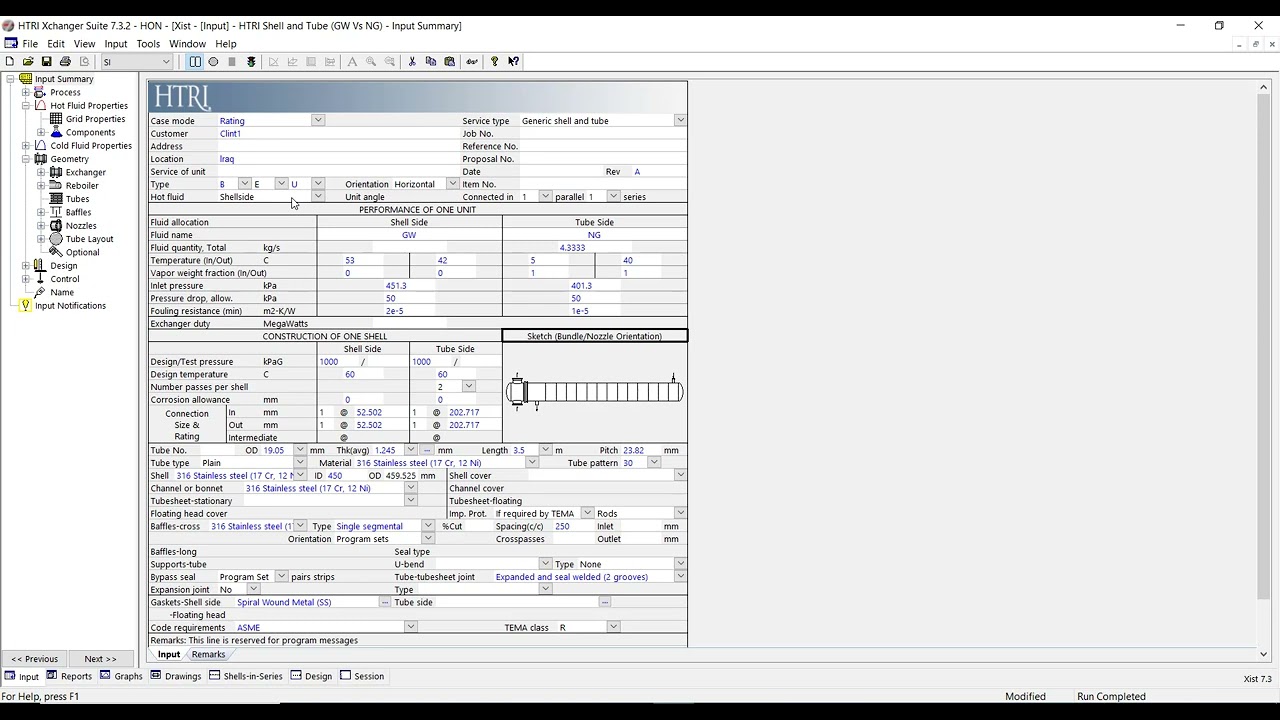Open a file using the folder icon

28,62
